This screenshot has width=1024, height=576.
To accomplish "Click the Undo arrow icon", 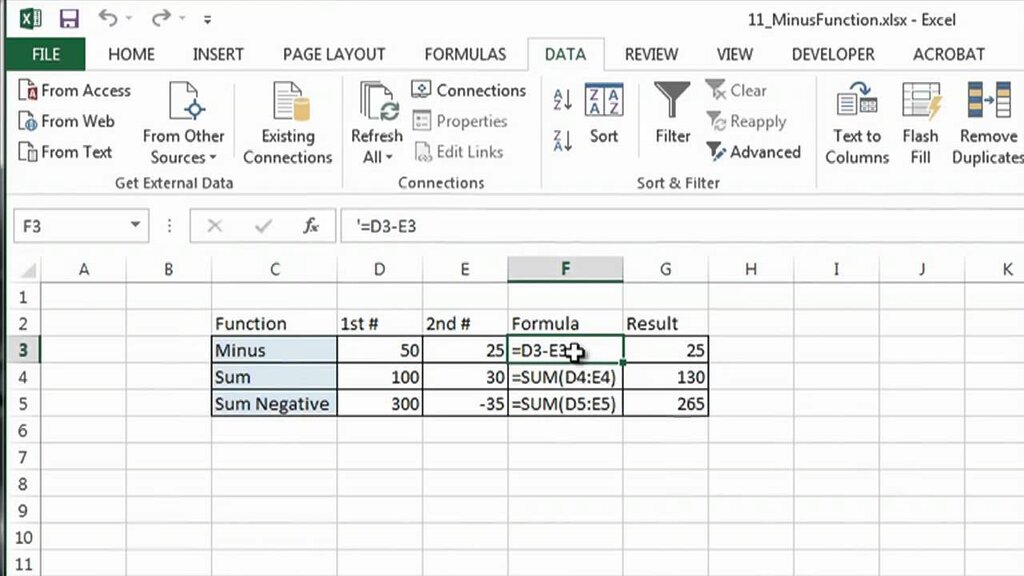I will 108,18.
